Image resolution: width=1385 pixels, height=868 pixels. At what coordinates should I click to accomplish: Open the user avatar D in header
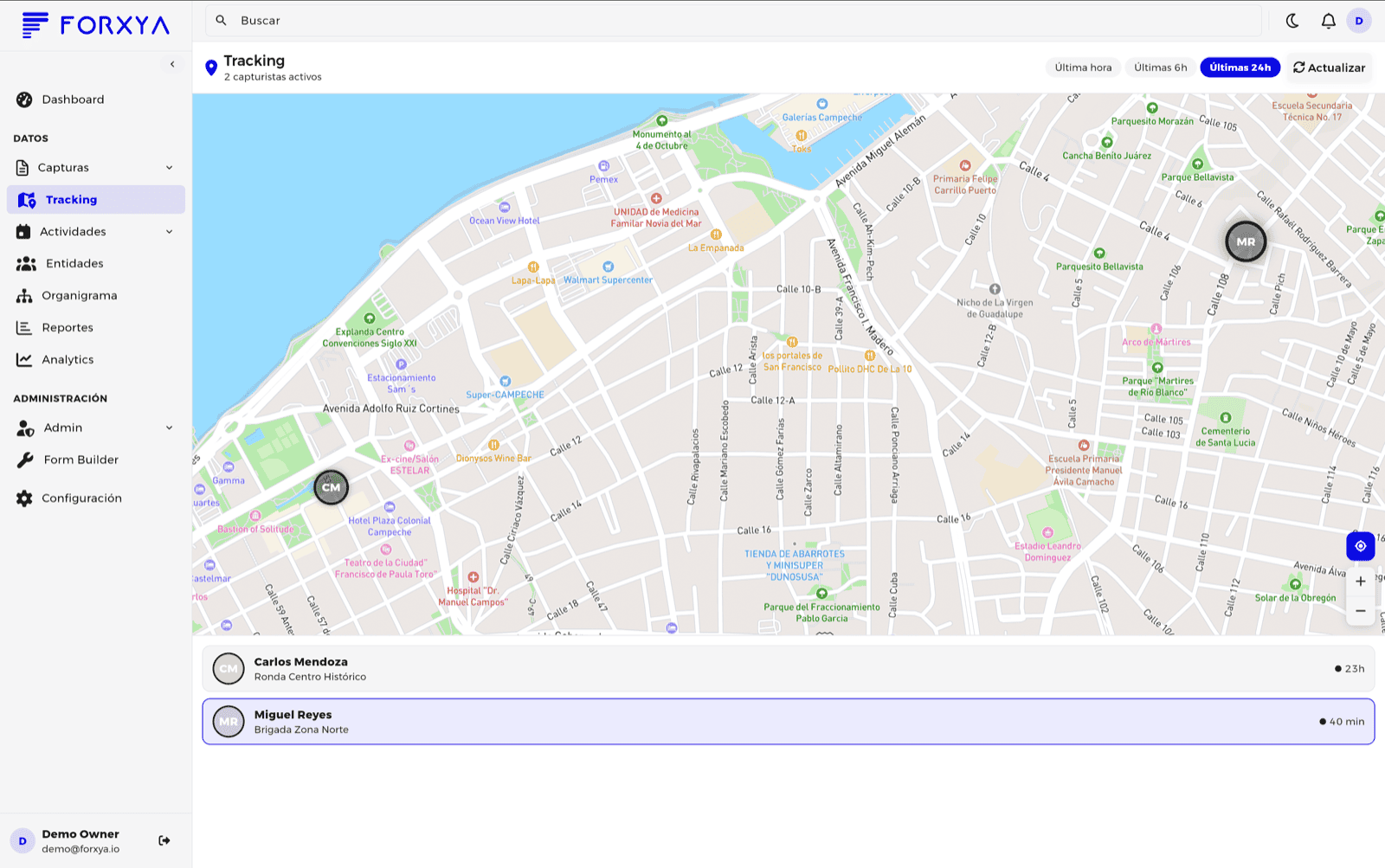1359,21
